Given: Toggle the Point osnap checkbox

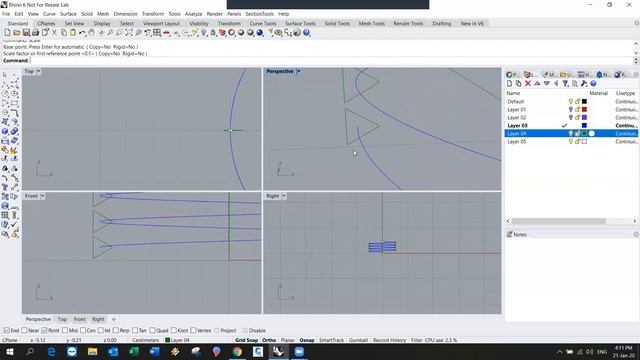Looking at the screenshot, I should pyautogui.click(x=44, y=330).
